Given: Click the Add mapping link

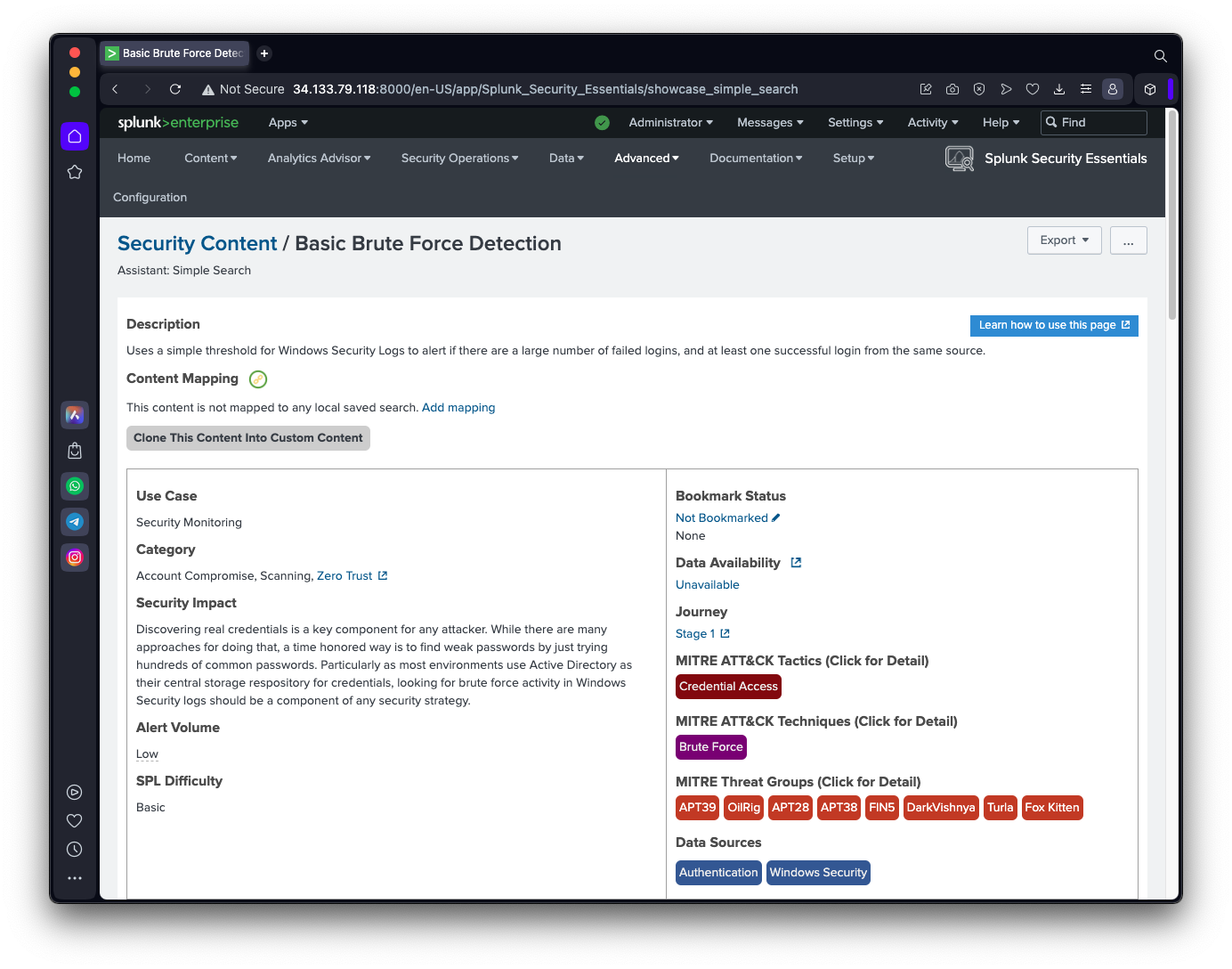Looking at the screenshot, I should tap(458, 408).
